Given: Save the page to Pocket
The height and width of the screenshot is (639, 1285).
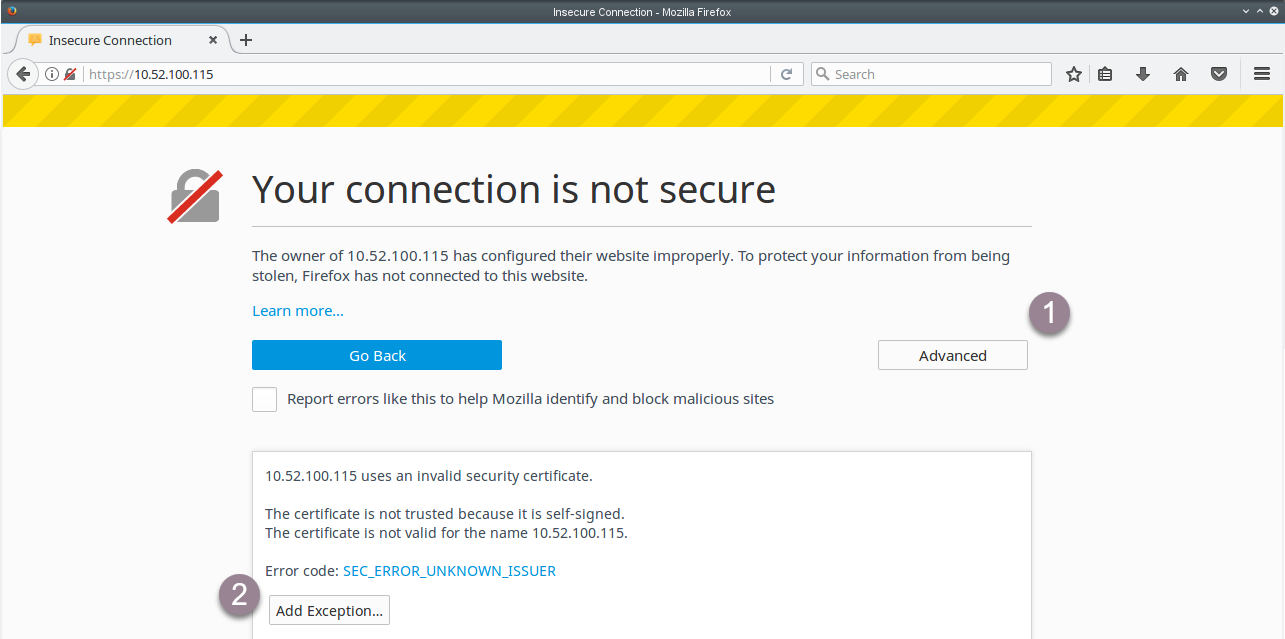Looking at the screenshot, I should tap(1219, 73).
